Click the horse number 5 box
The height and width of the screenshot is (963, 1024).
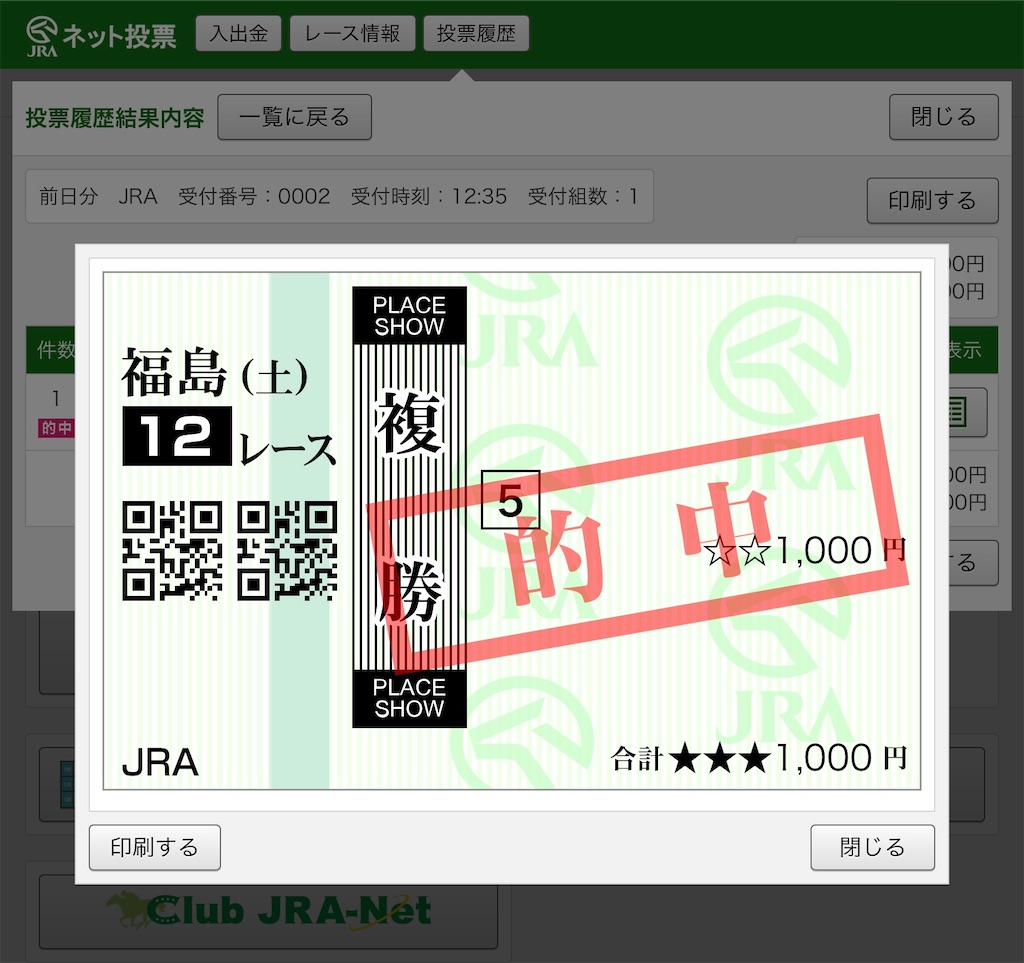511,499
